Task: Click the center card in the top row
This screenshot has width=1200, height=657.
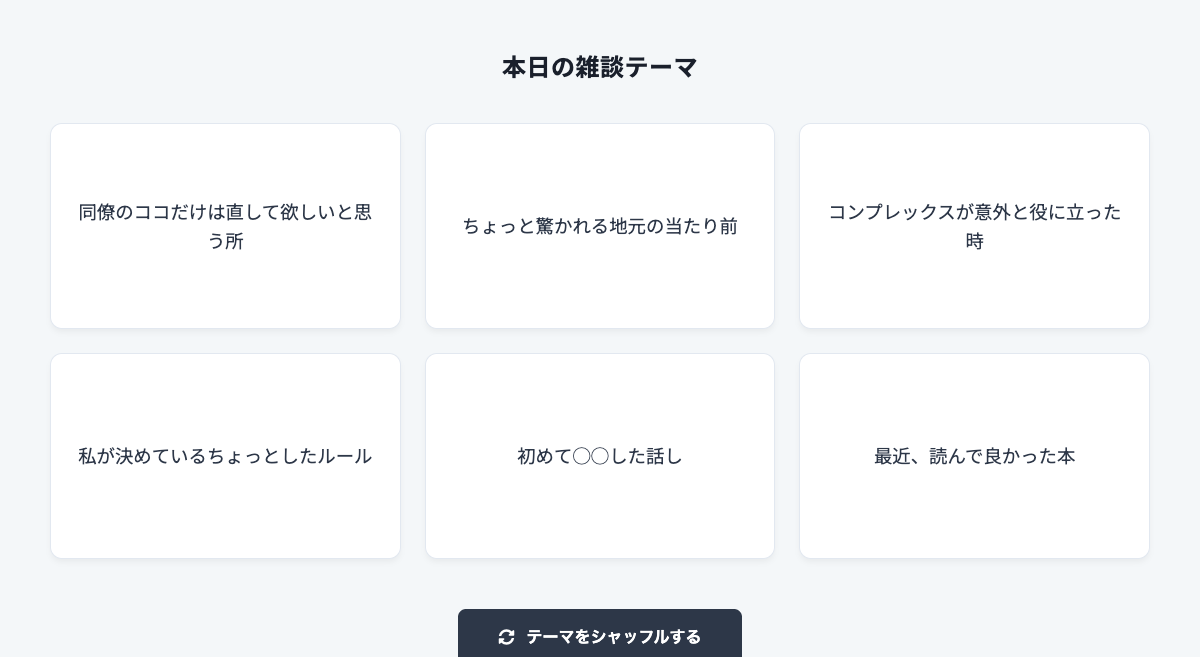Action: [x=600, y=226]
